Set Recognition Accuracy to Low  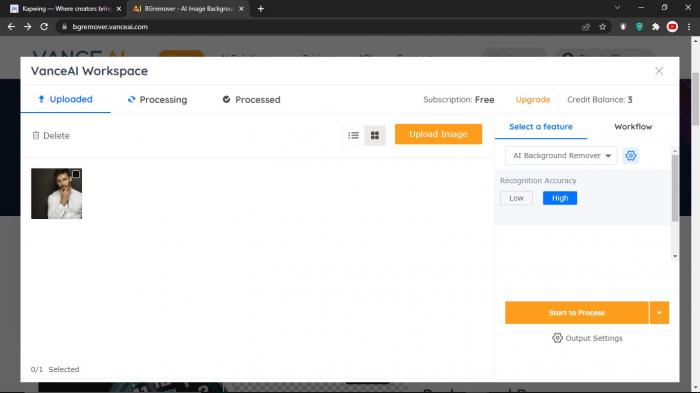click(x=516, y=198)
